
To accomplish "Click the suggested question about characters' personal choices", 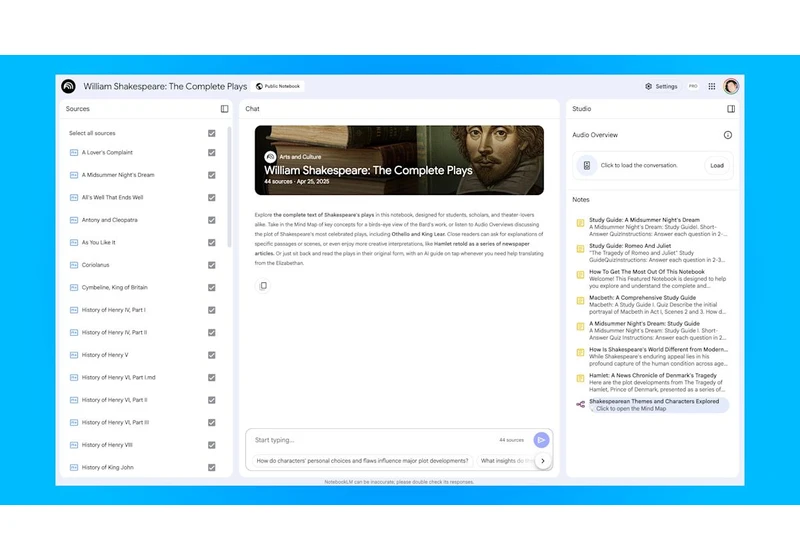I will point(362,461).
